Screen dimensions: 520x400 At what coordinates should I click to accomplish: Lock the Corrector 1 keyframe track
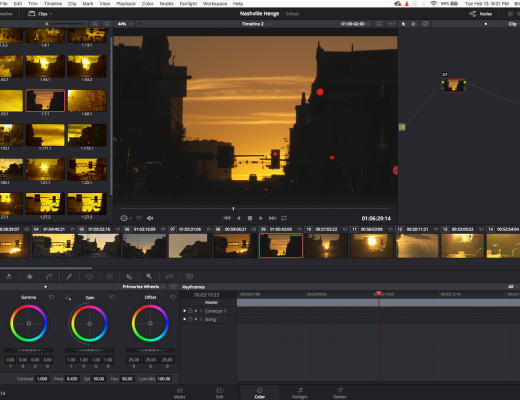point(190,311)
